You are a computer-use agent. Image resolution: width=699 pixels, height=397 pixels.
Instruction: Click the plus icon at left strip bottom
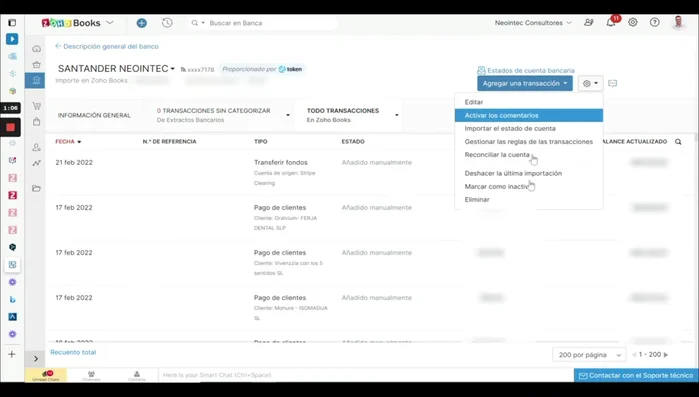pos(12,354)
